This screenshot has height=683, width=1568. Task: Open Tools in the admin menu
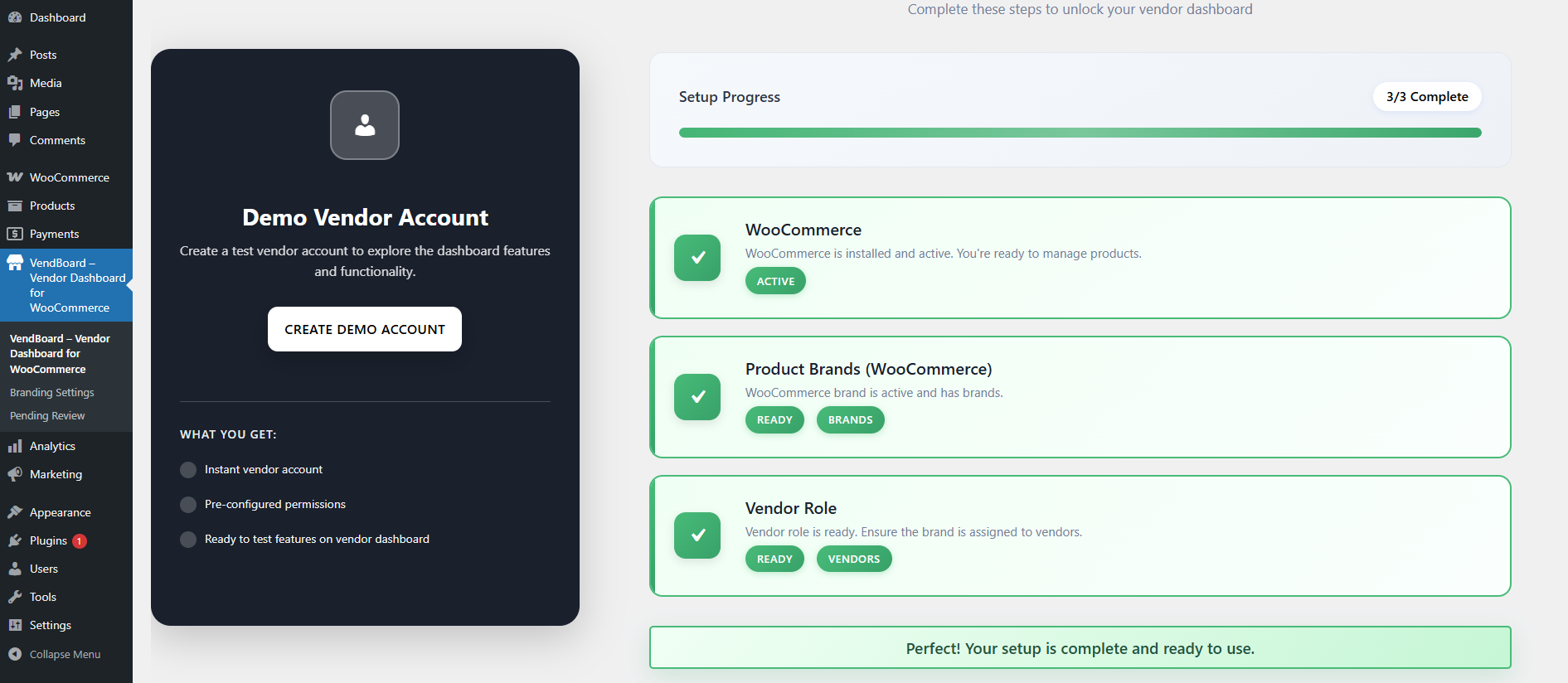click(x=66, y=597)
